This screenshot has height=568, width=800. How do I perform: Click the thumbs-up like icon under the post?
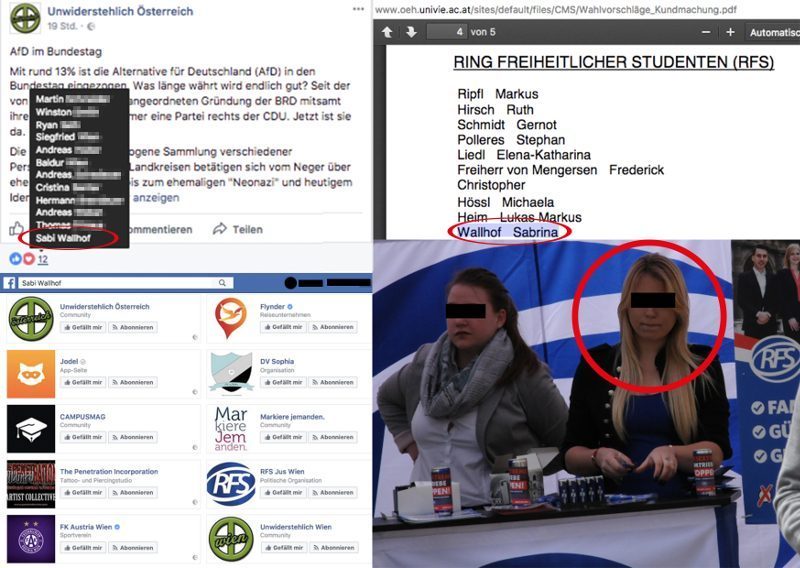16,229
